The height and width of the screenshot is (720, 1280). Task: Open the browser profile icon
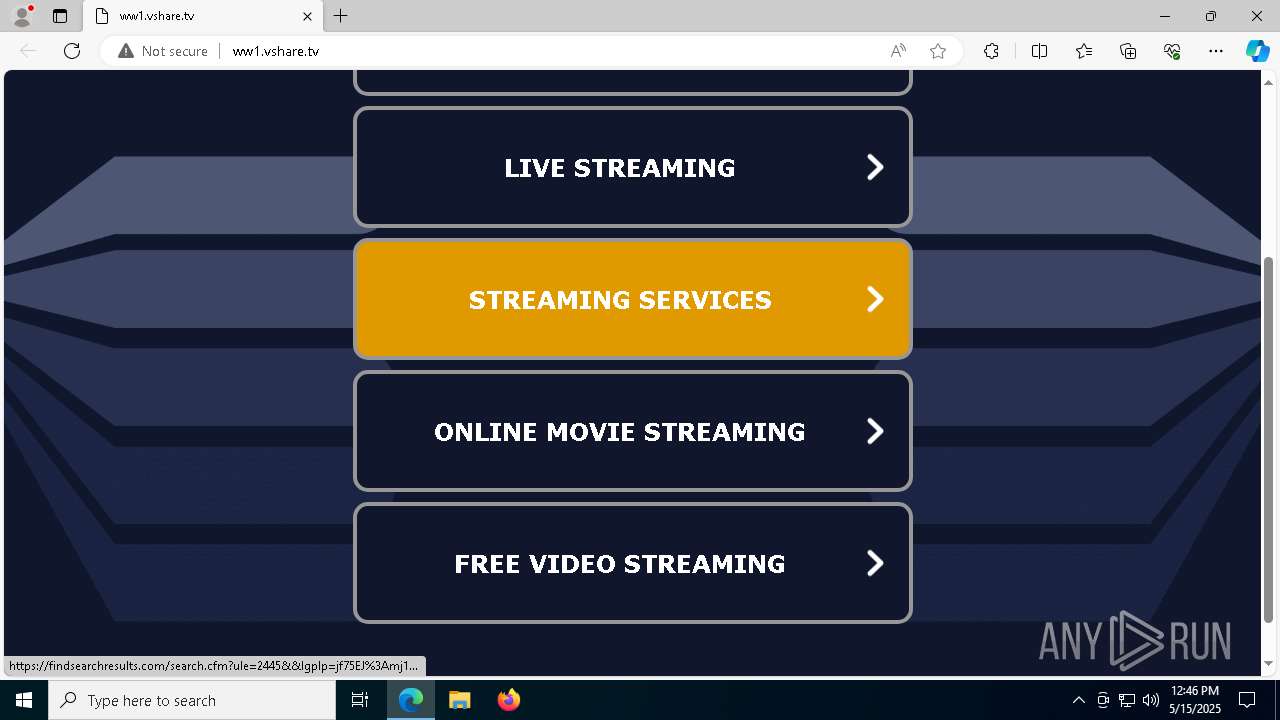pyautogui.click(x=21, y=16)
